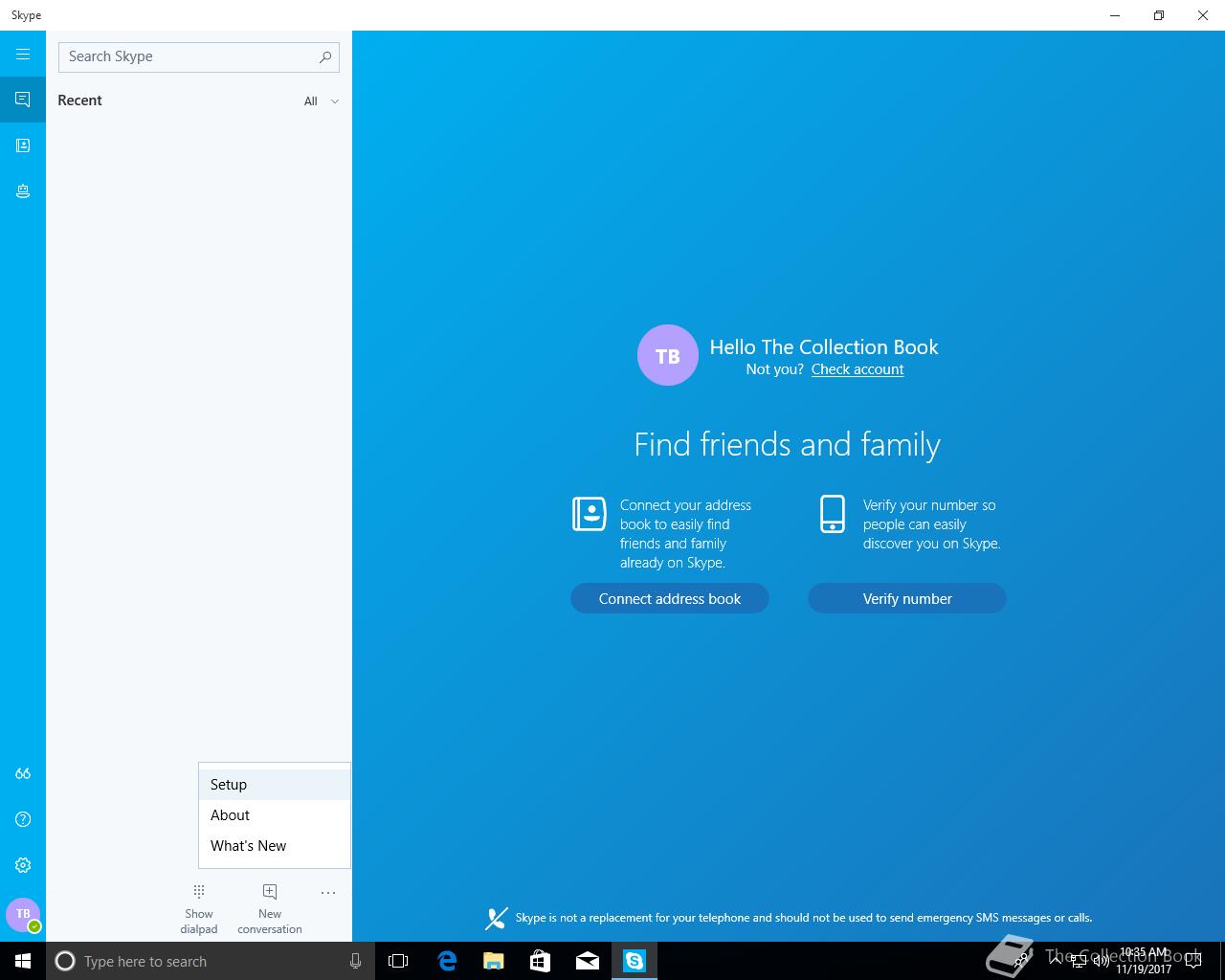Screen dimensions: 1225x980
Task: Click the Verify number button
Action: [907, 598]
